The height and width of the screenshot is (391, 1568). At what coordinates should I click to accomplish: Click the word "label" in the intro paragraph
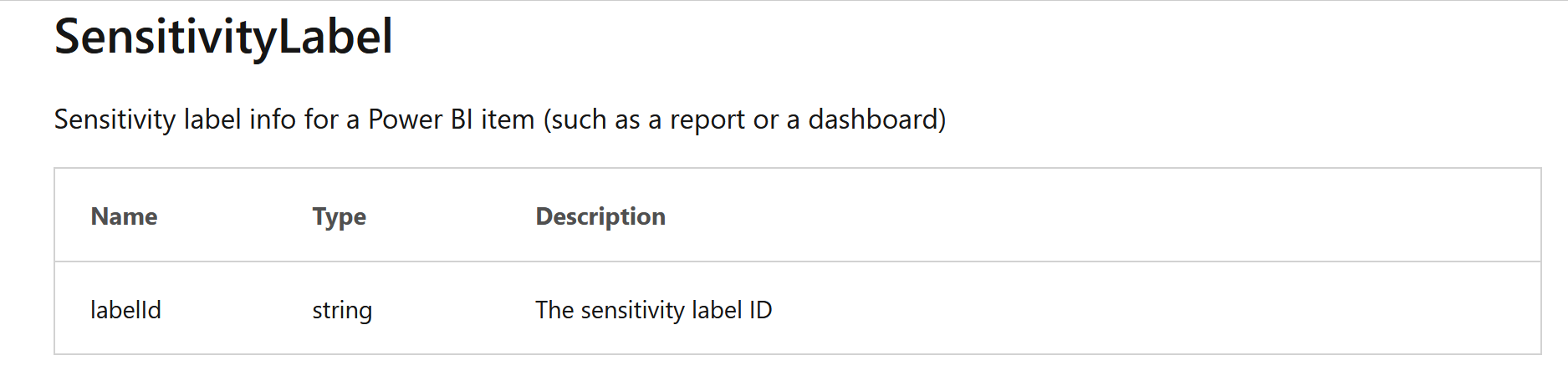tap(212, 119)
